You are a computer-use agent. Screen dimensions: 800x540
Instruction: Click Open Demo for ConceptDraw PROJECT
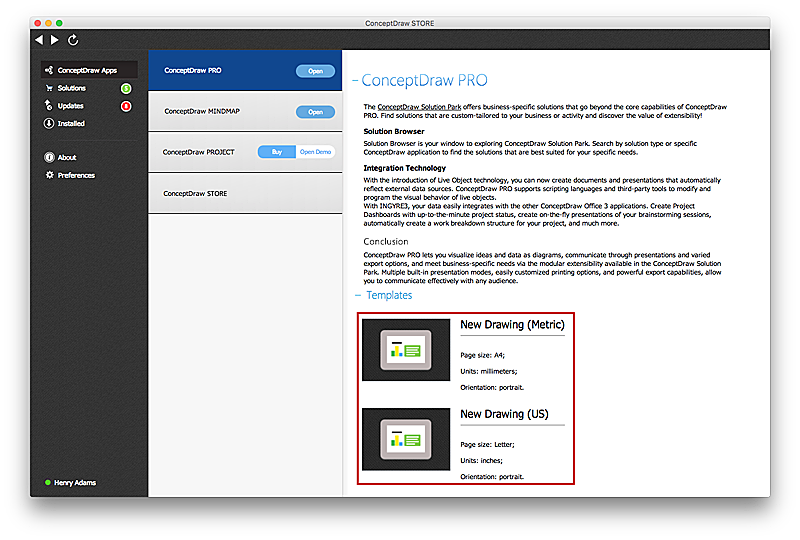click(315, 152)
